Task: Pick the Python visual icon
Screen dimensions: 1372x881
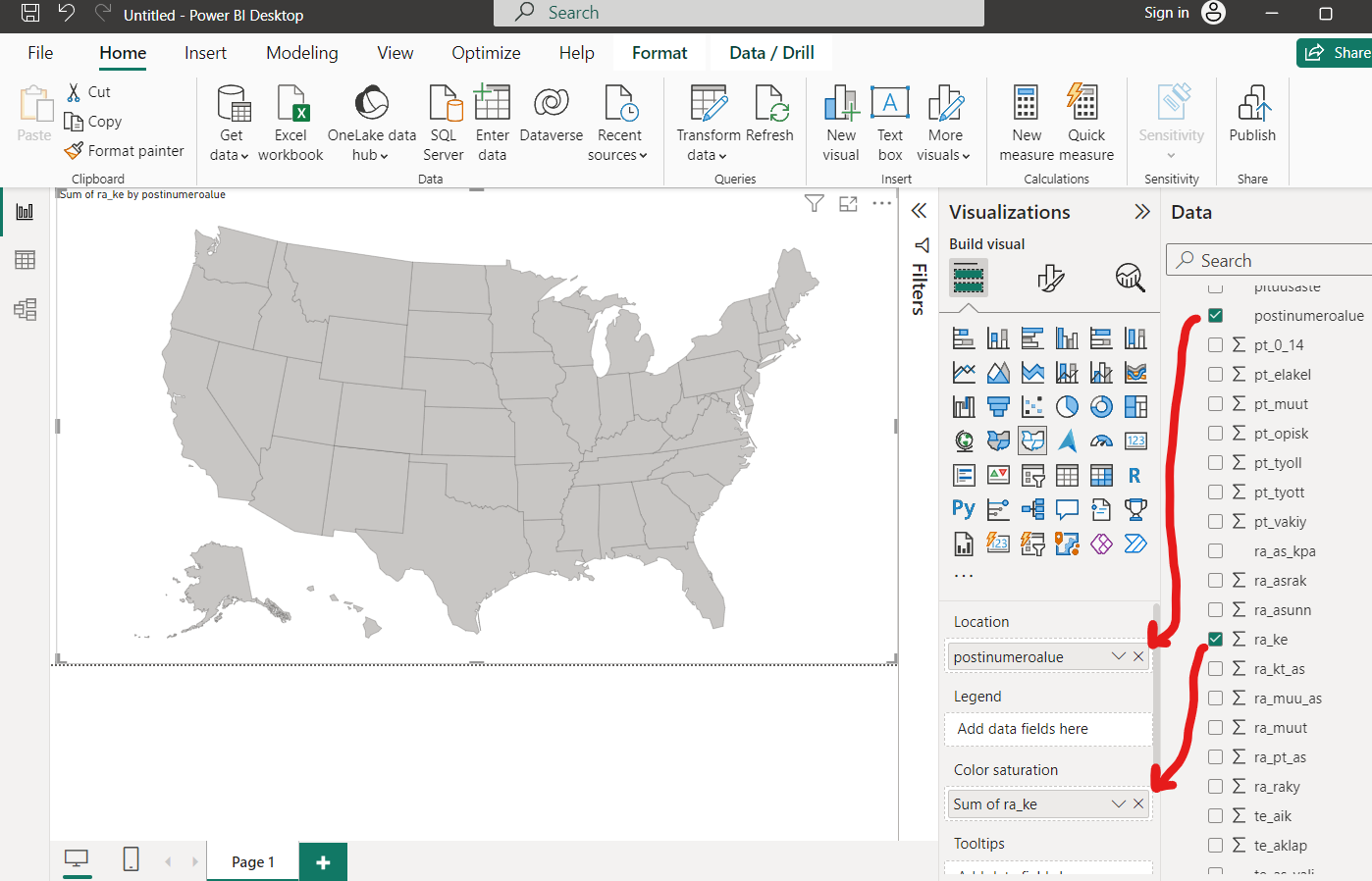Action: pos(964,508)
